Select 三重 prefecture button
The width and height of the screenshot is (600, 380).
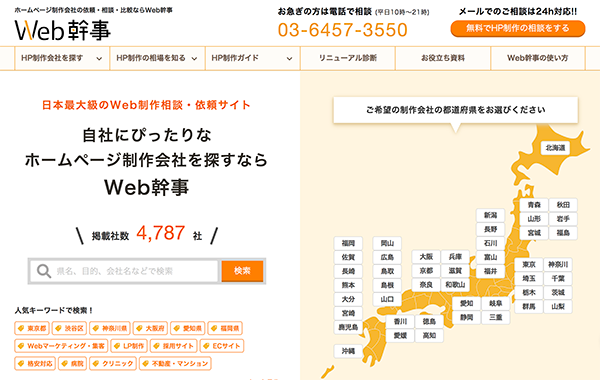496,317
